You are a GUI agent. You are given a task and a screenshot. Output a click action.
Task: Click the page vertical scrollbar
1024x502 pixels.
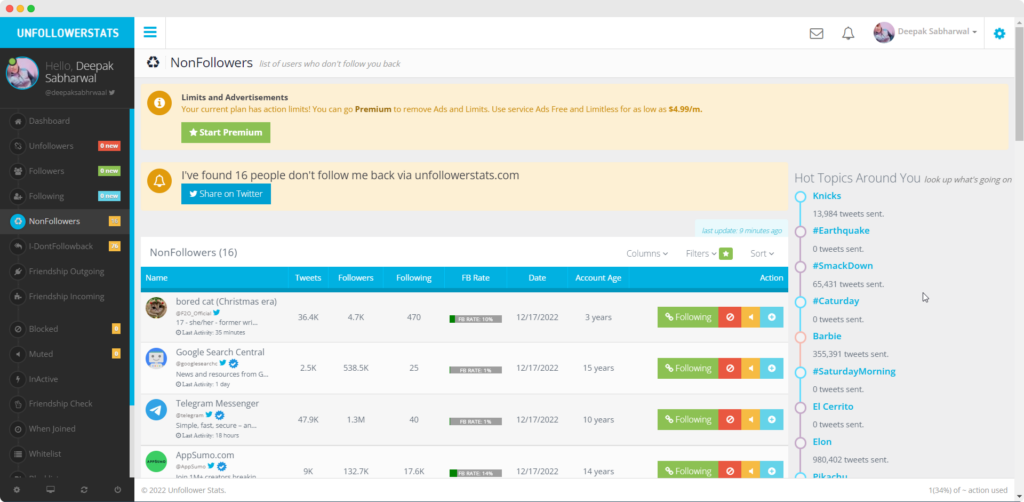pyautogui.click(x=1019, y=82)
